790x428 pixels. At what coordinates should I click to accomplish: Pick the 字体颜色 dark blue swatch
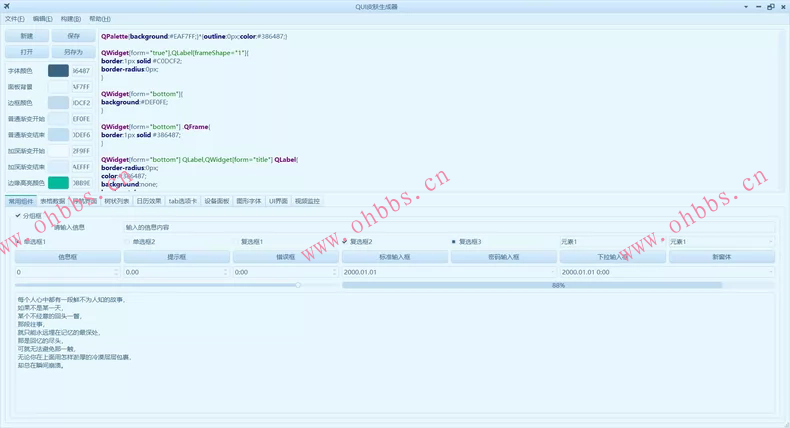[58, 71]
